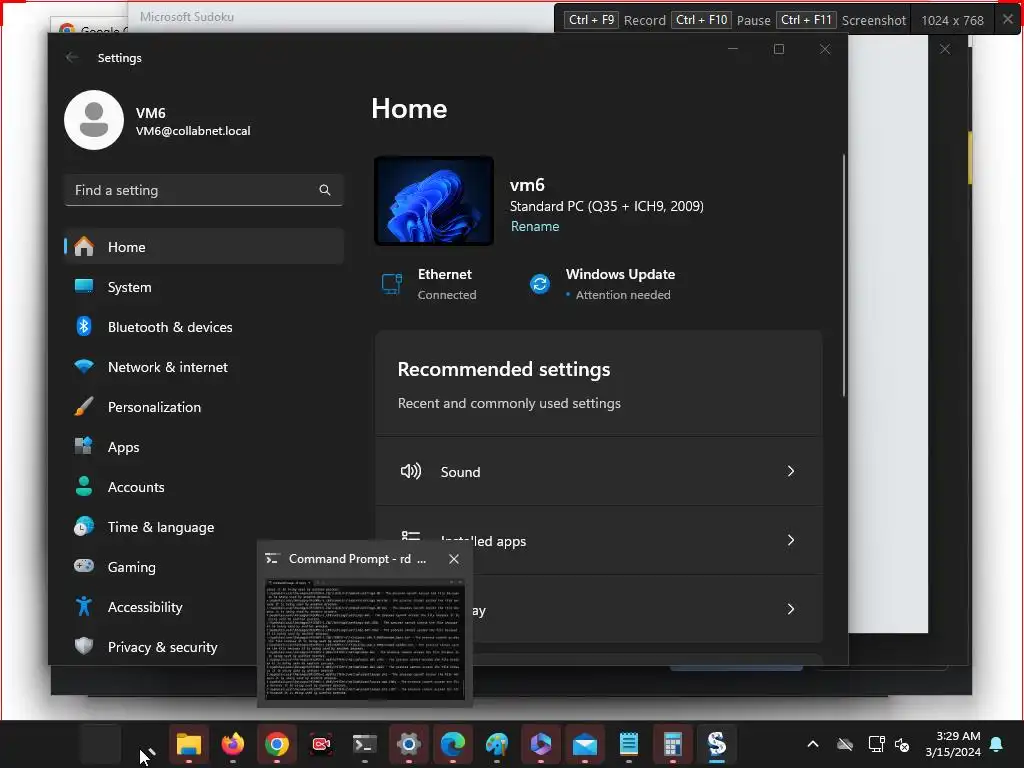This screenshot has height=768, width=1024.
Task: Click the Ethernet monitor icon
Action: coord(392,284)
